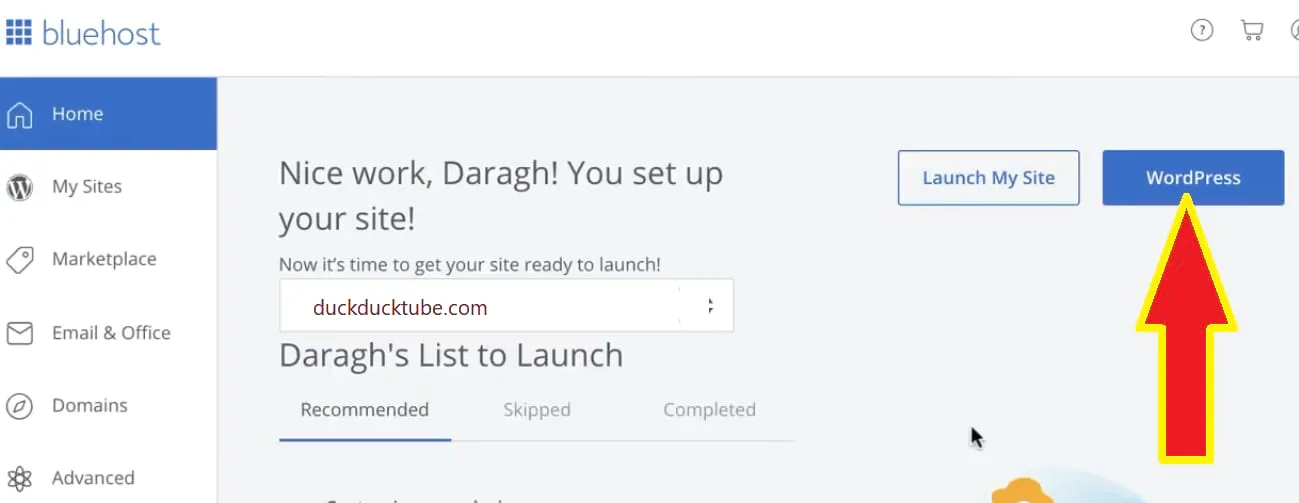Open the duckducktube.com site selector dropdown
1299x503 pixels.
[507, 306]
